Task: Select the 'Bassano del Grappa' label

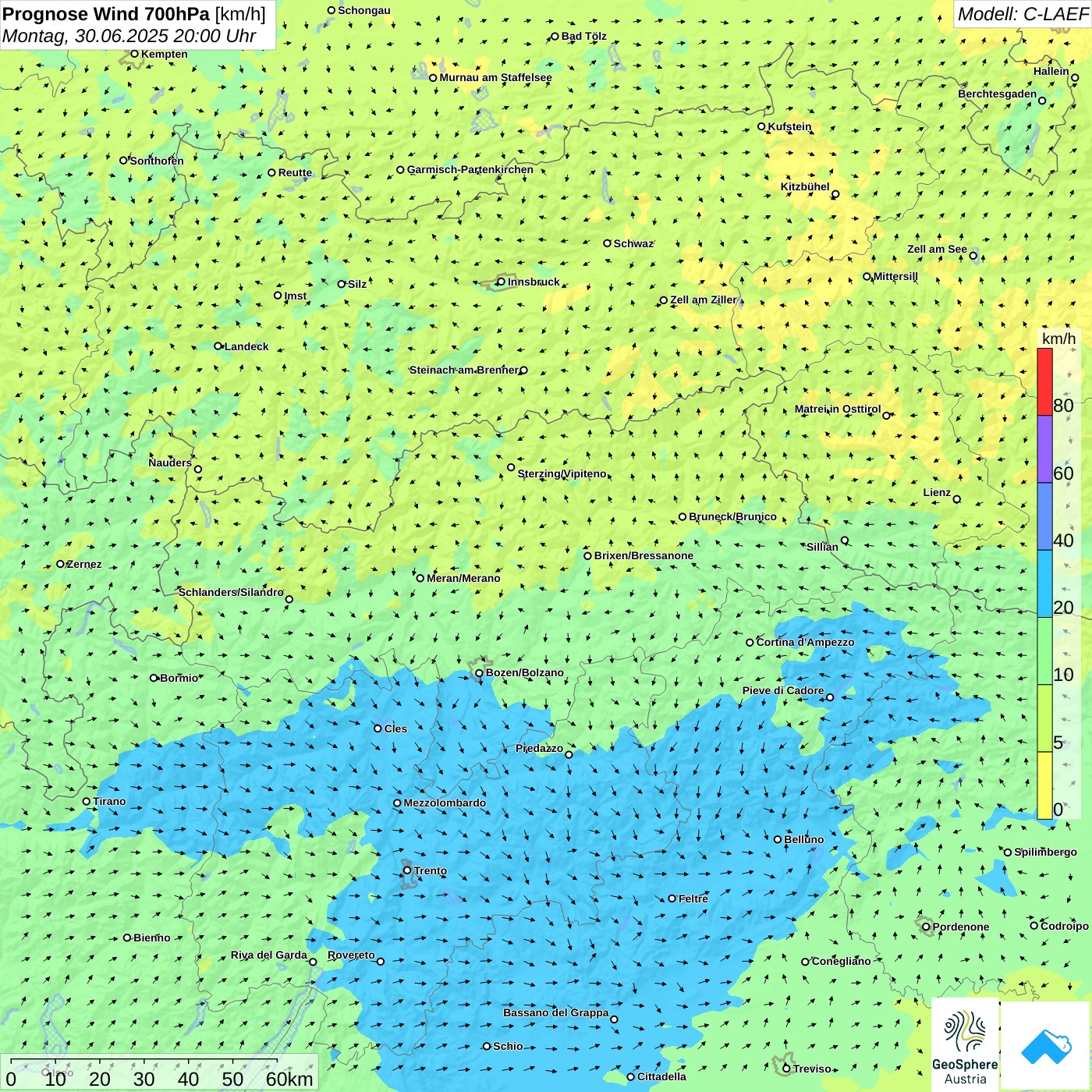Action: 555,1012
